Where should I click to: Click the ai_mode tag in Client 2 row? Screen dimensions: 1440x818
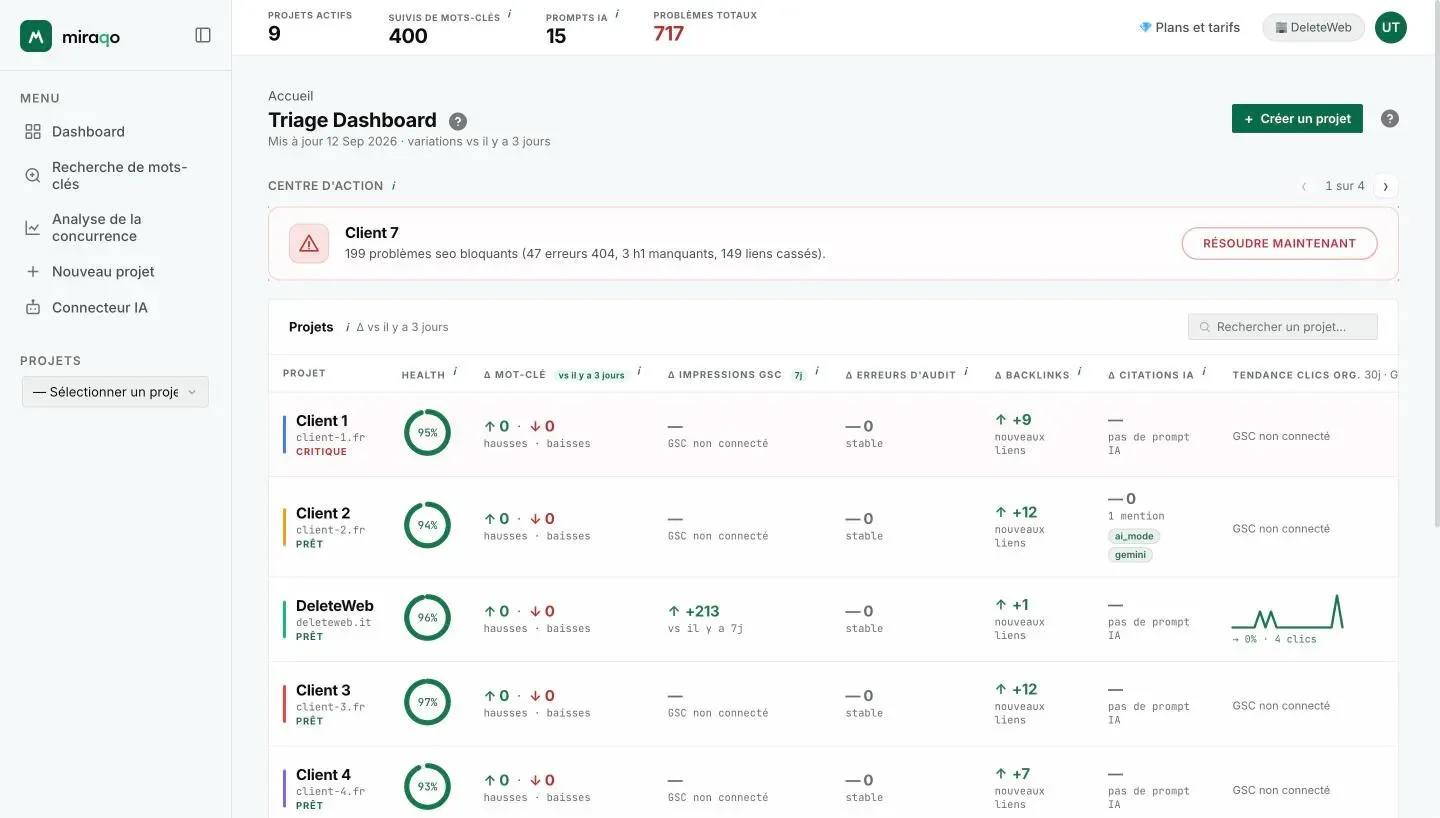[x=1133, y=536]
